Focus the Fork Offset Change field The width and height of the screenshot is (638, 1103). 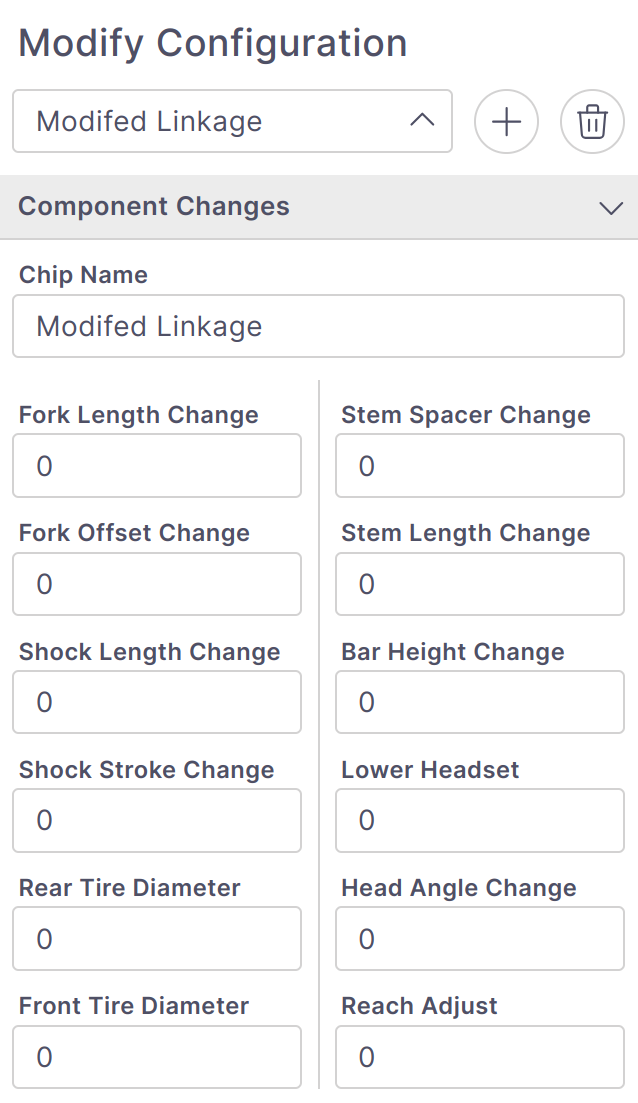point(157,584)
